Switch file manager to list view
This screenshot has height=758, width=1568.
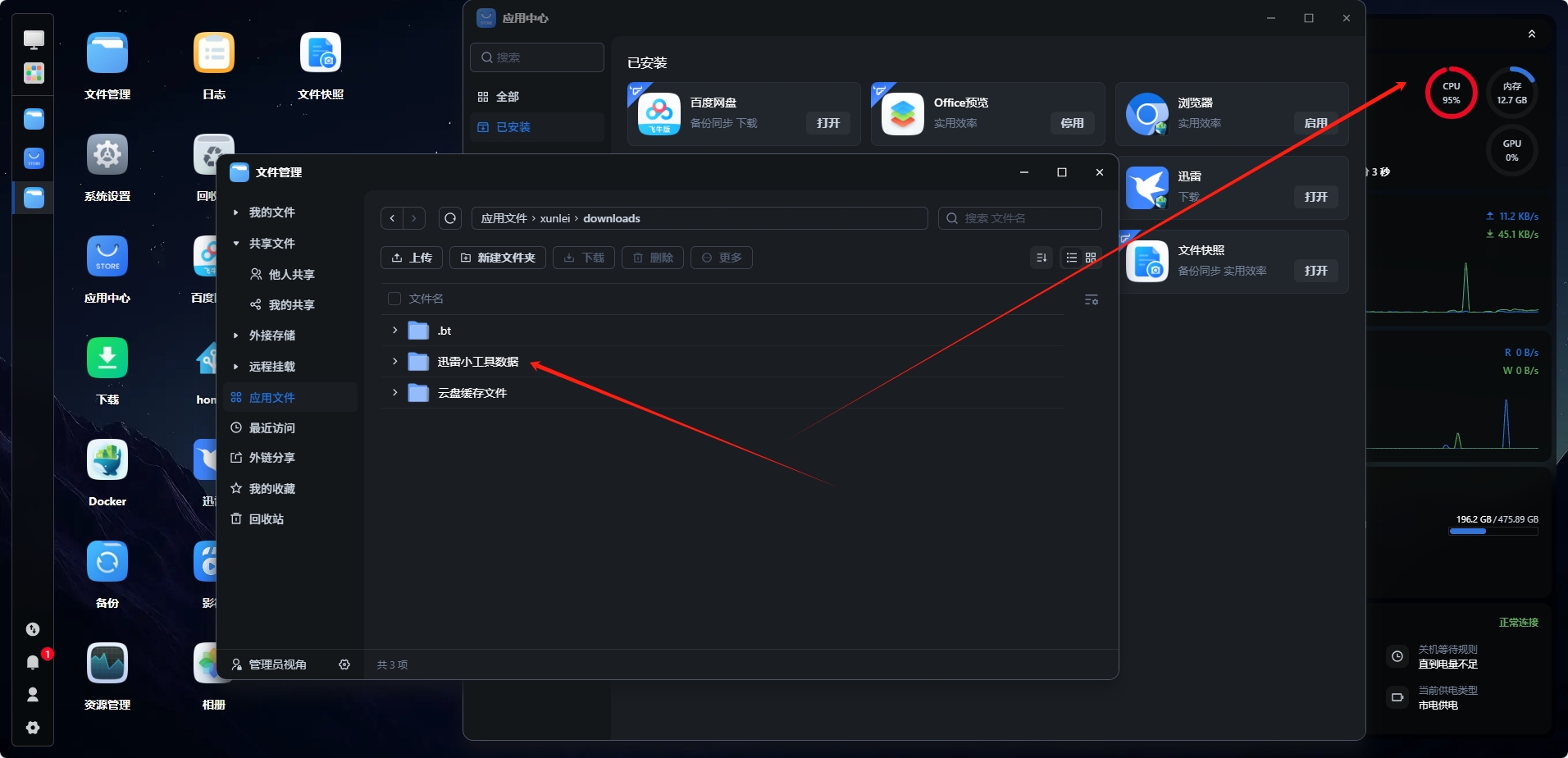click(1071, 258)
